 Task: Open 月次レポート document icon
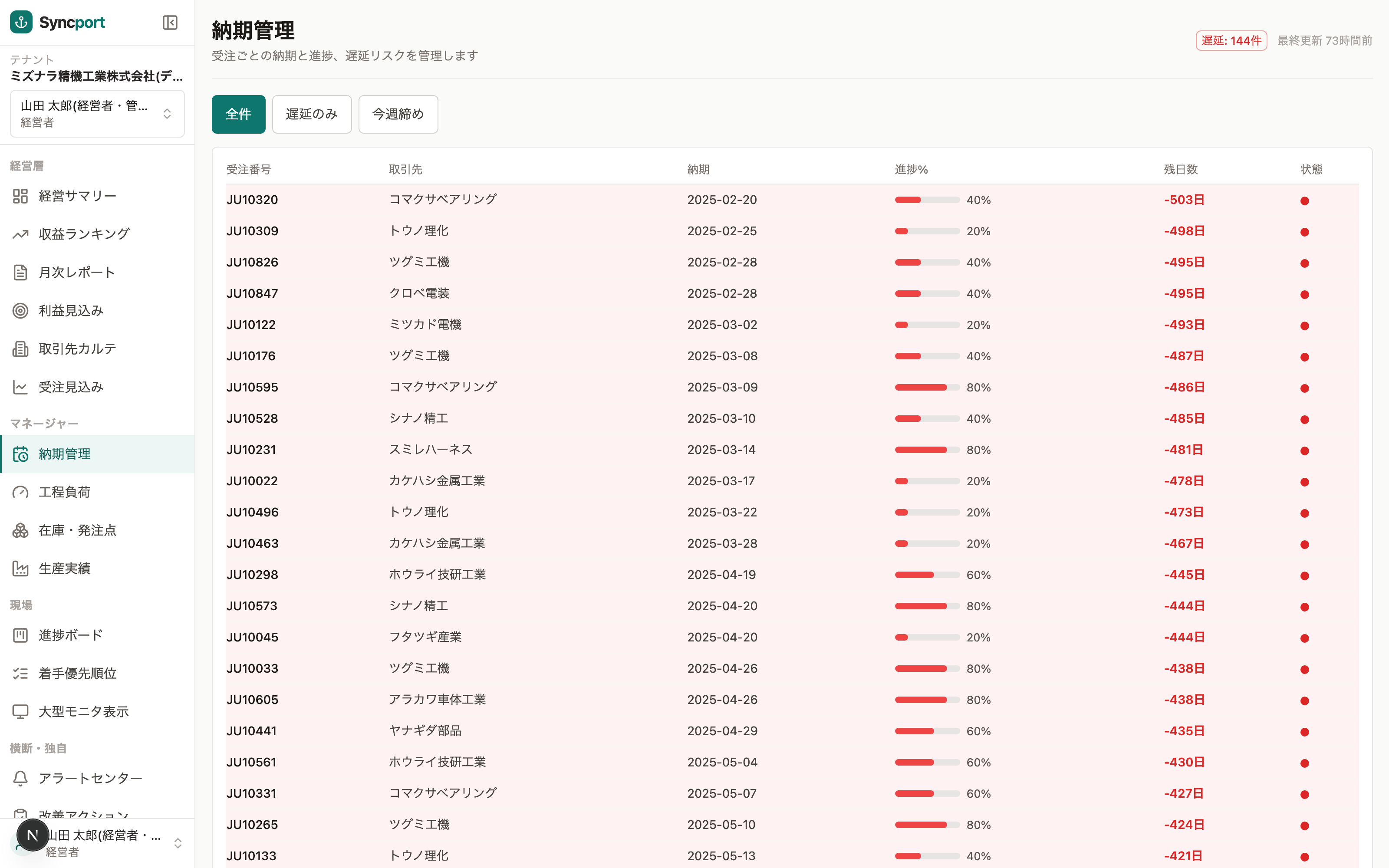21,273
